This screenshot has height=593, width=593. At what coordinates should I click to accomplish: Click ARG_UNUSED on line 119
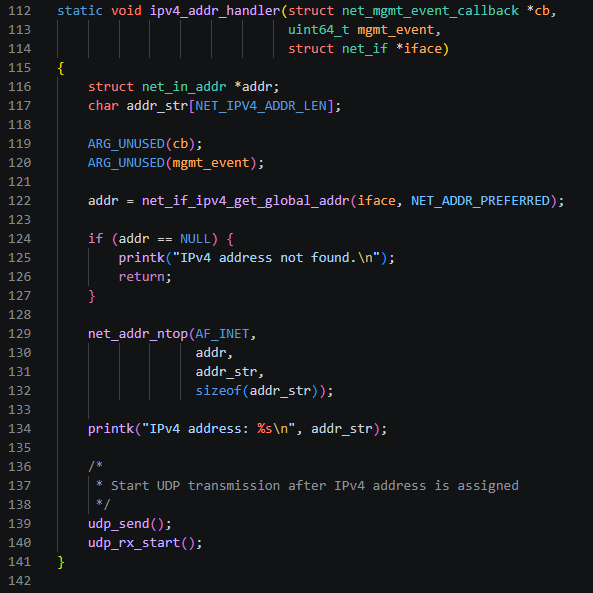point(126,144)
